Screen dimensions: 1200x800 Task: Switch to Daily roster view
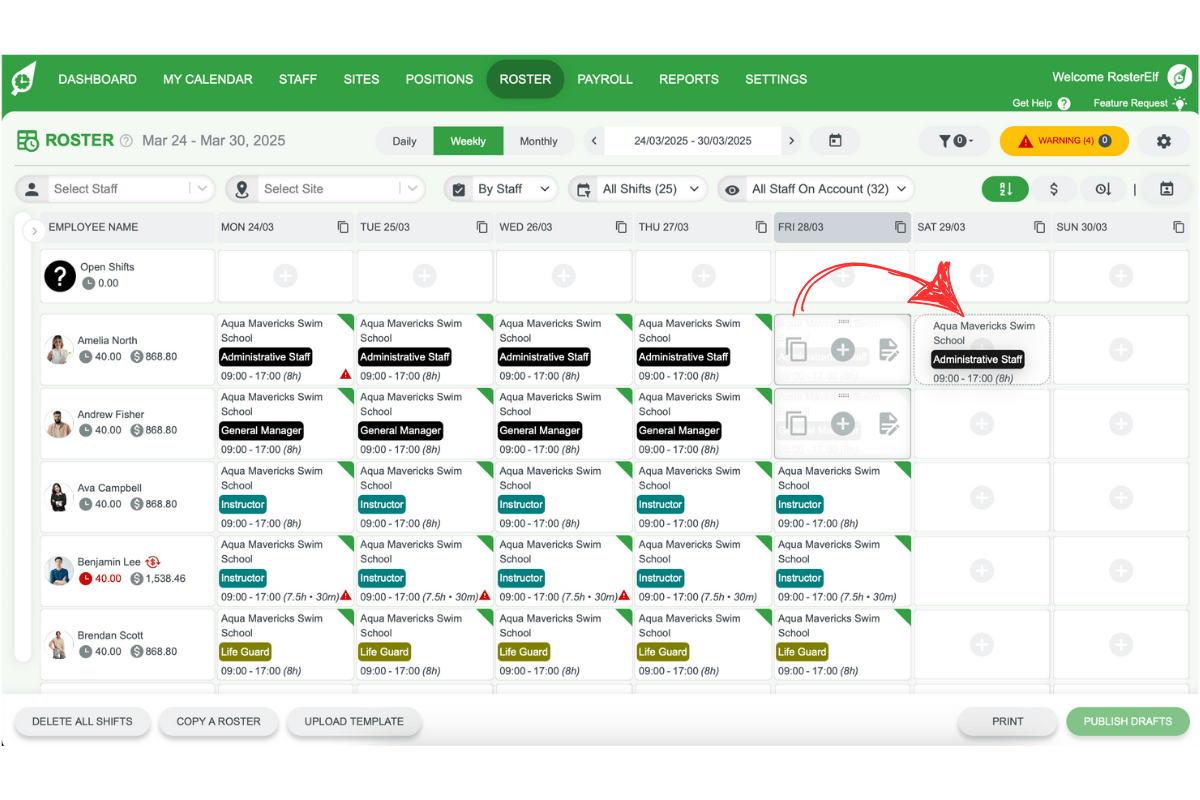[404, 141]
